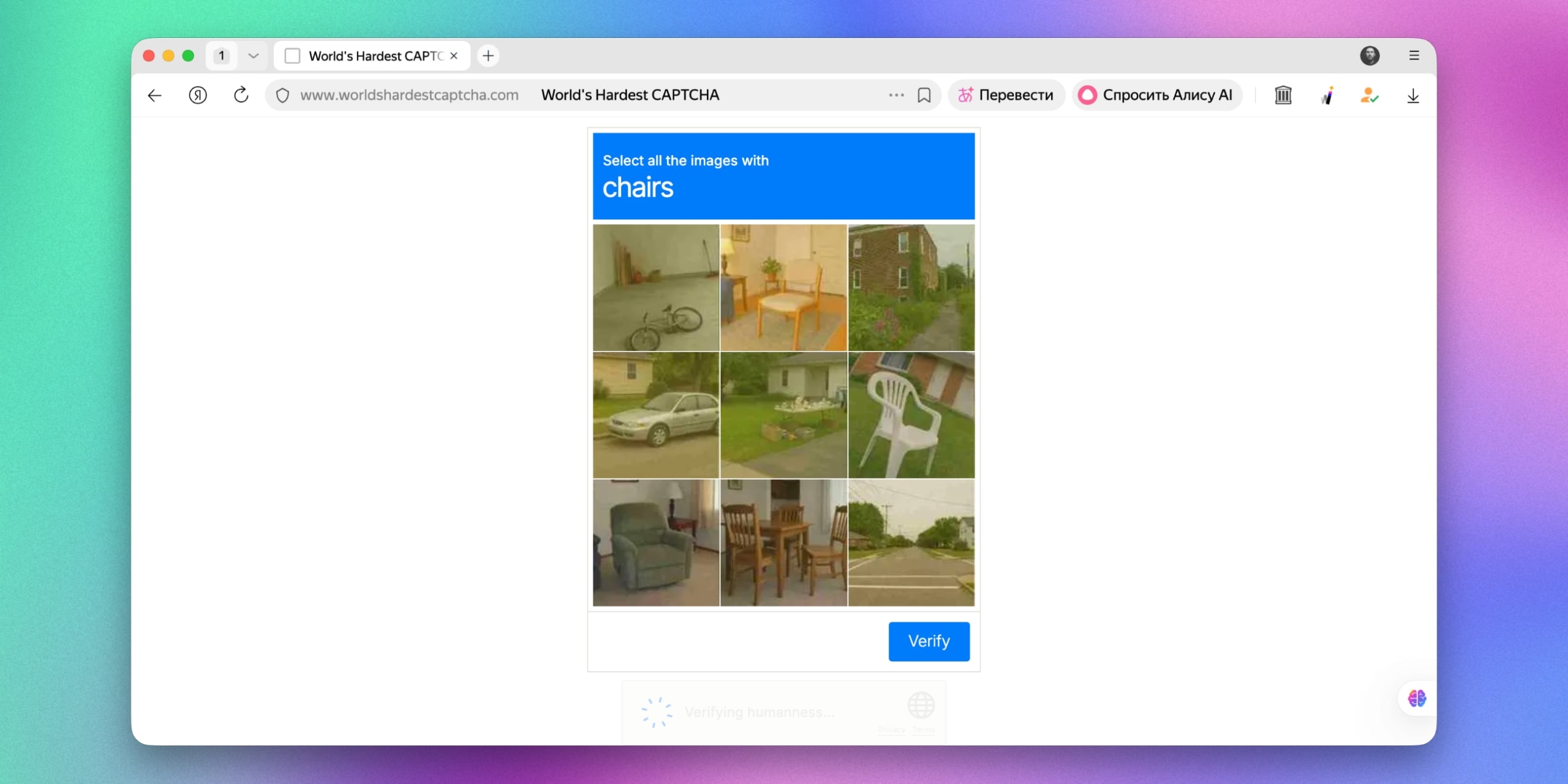Click the spinning loader icon
Viewport: 1568px width, 784px height.
click(657, 712)
